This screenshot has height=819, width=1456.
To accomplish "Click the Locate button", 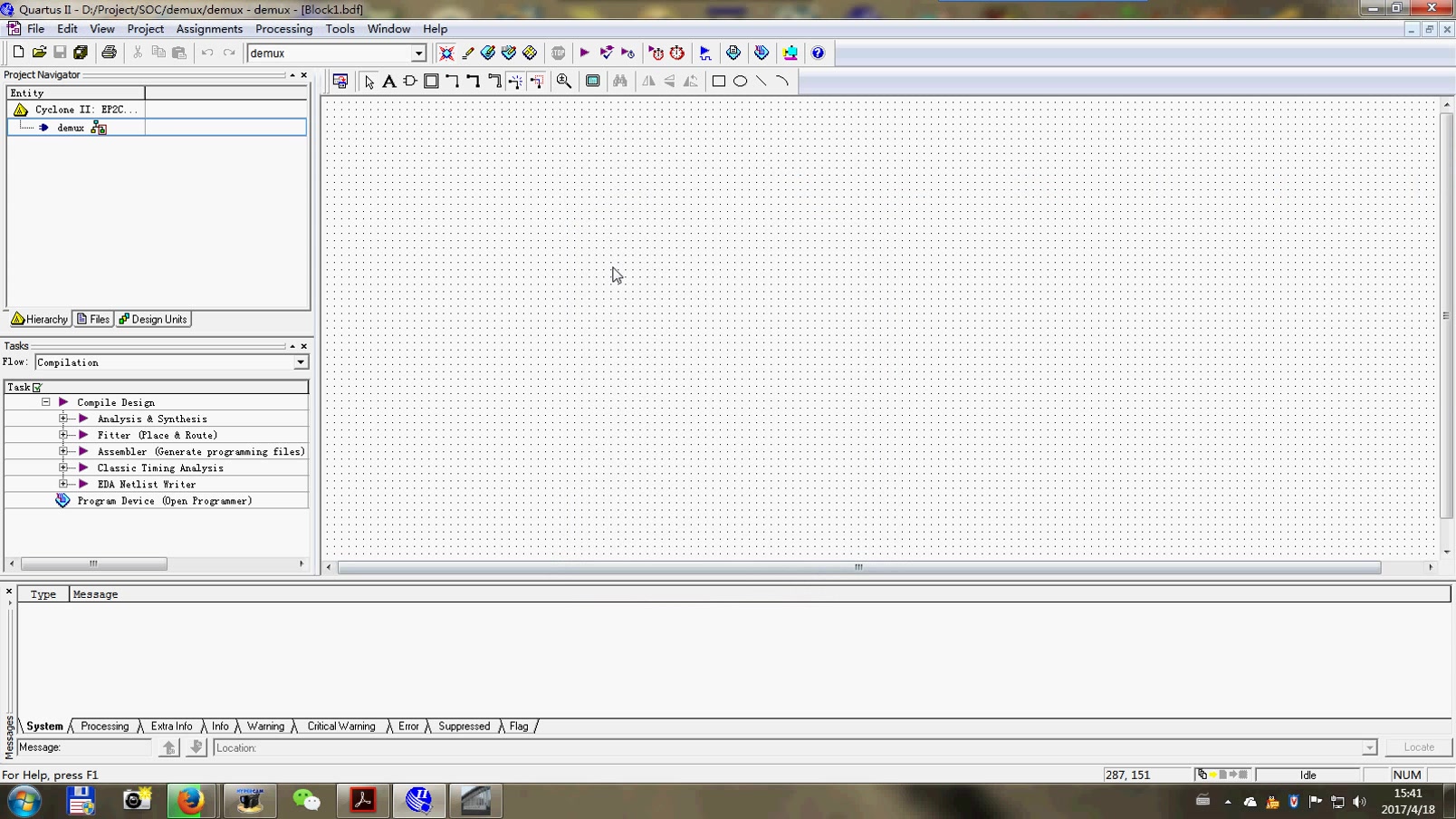I will [1419, 747].
